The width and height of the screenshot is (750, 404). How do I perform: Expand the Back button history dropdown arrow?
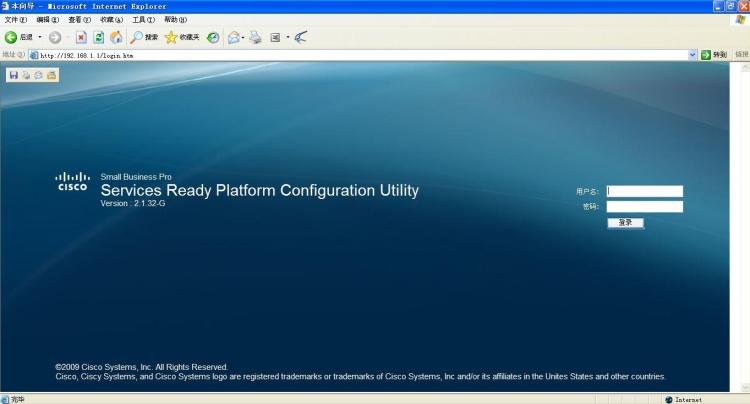[40, 37]
